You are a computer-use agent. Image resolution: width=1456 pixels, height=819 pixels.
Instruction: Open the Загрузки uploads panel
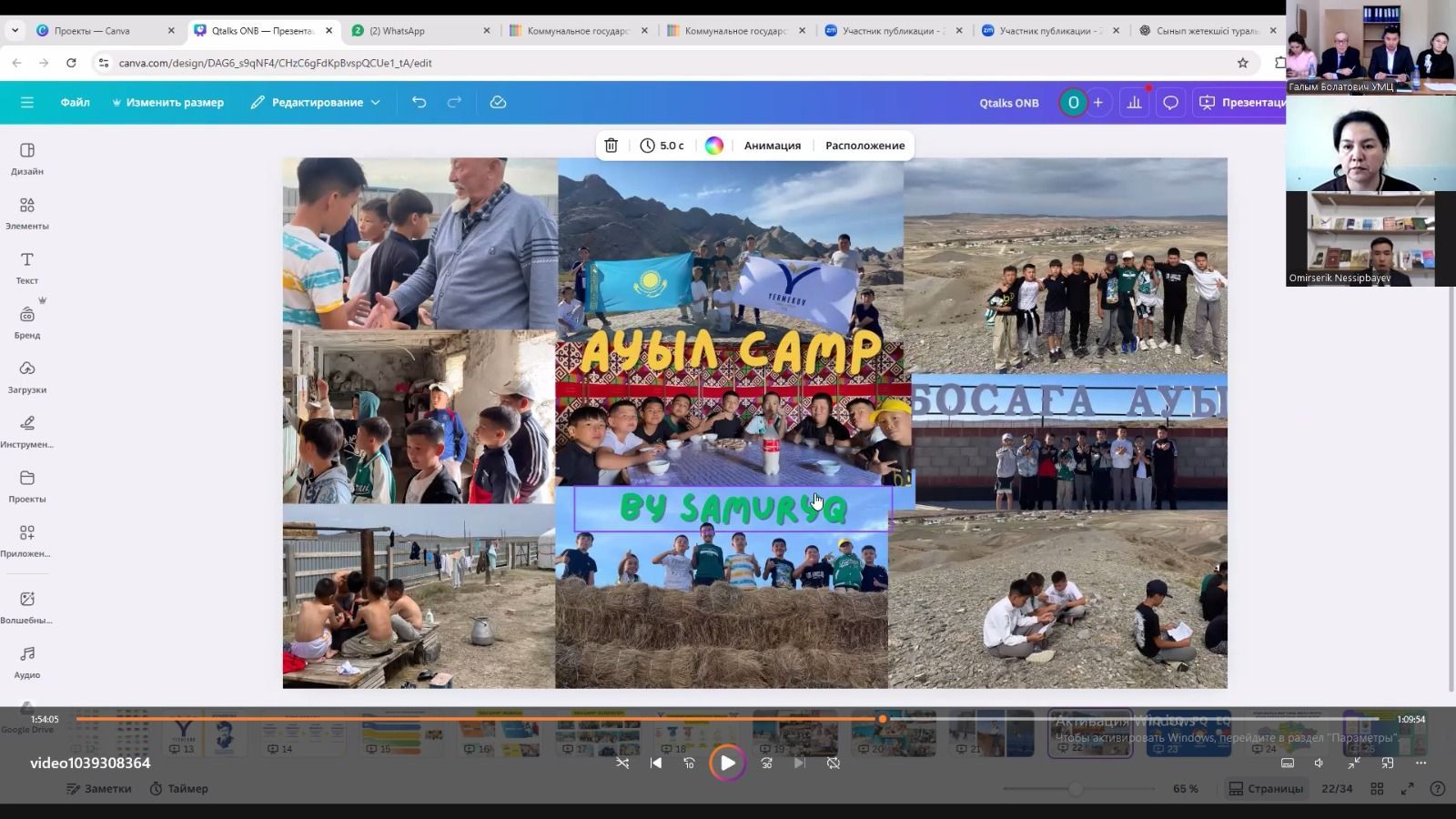(27, 377)
